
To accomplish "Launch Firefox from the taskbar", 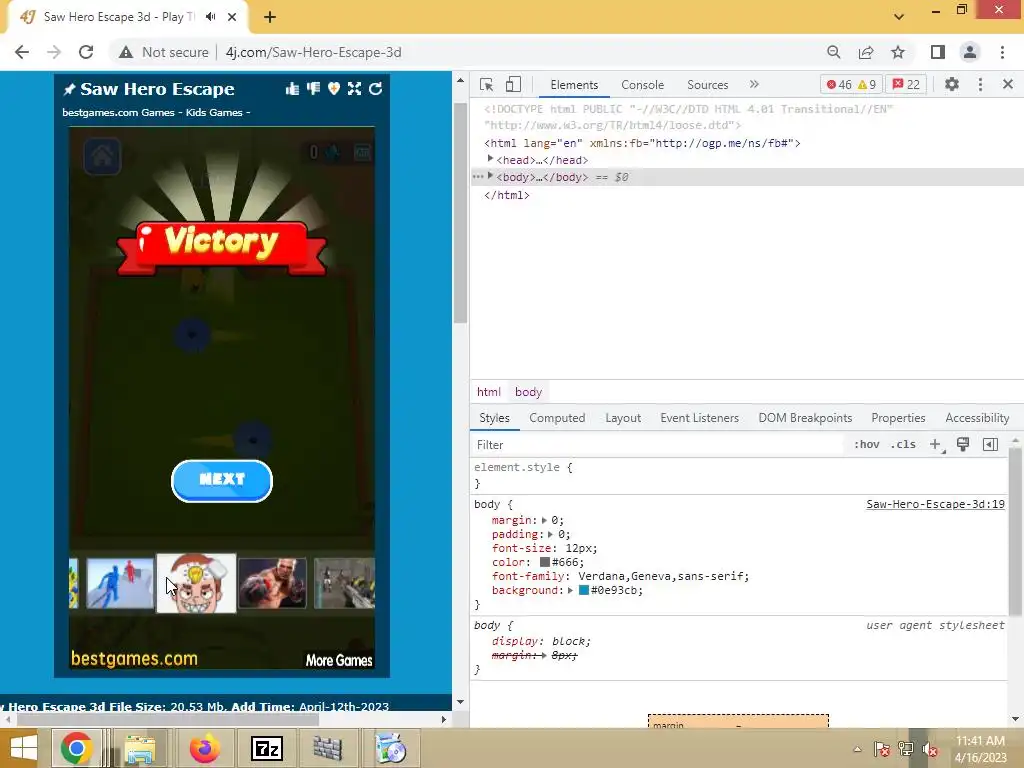I will point(204,748).
